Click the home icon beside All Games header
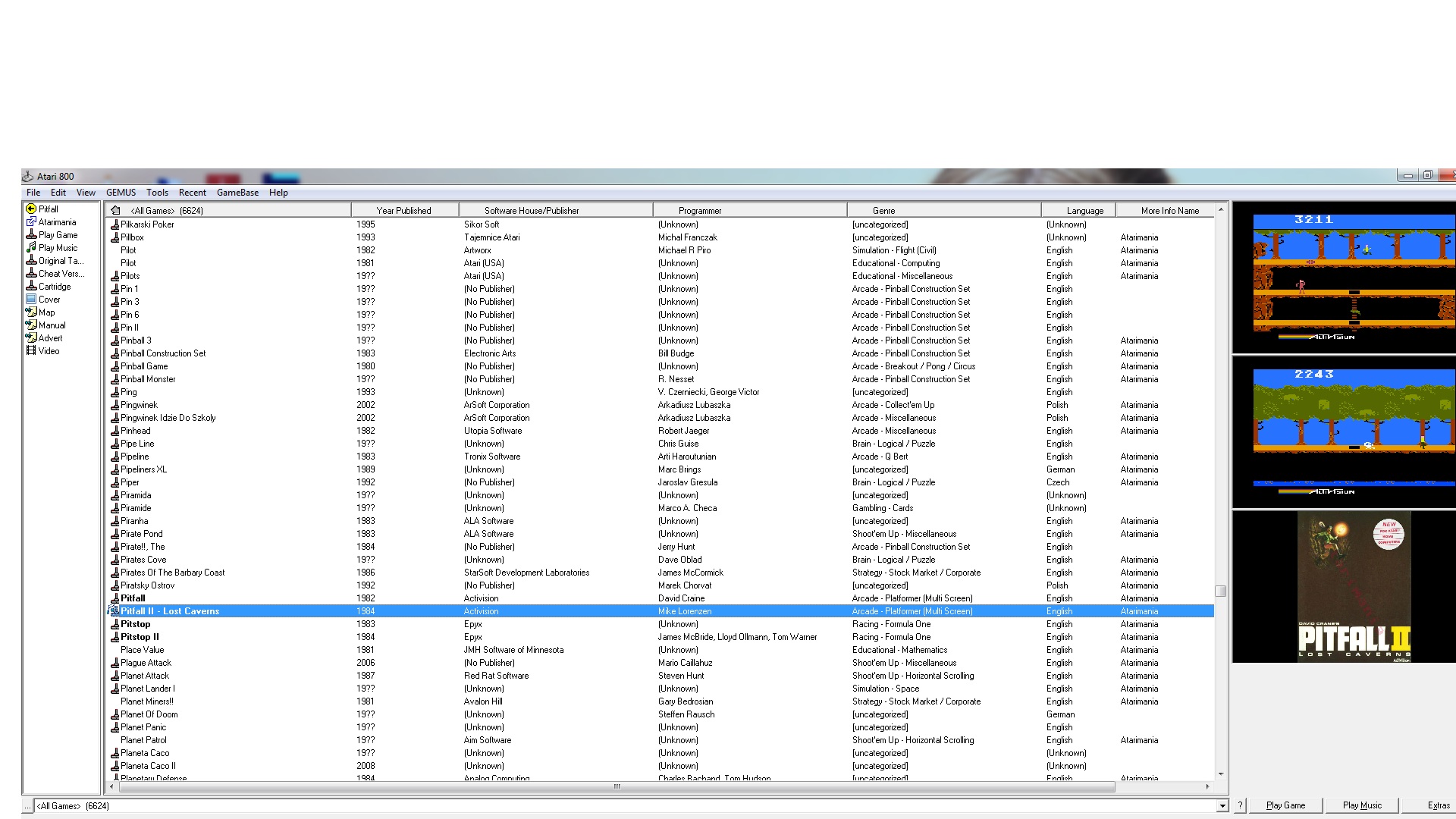This screenshot has width=1456, height=819. click(x=115, y=210)
